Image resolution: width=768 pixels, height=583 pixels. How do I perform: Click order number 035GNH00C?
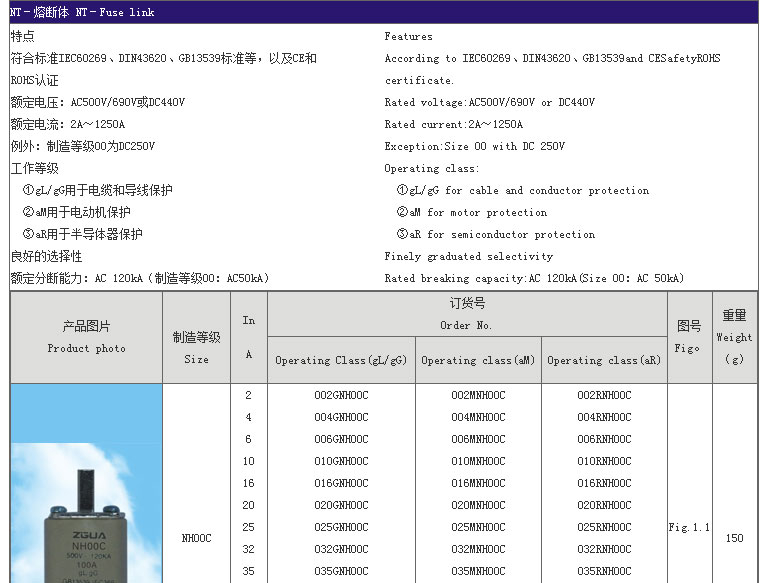click(341, 572)
